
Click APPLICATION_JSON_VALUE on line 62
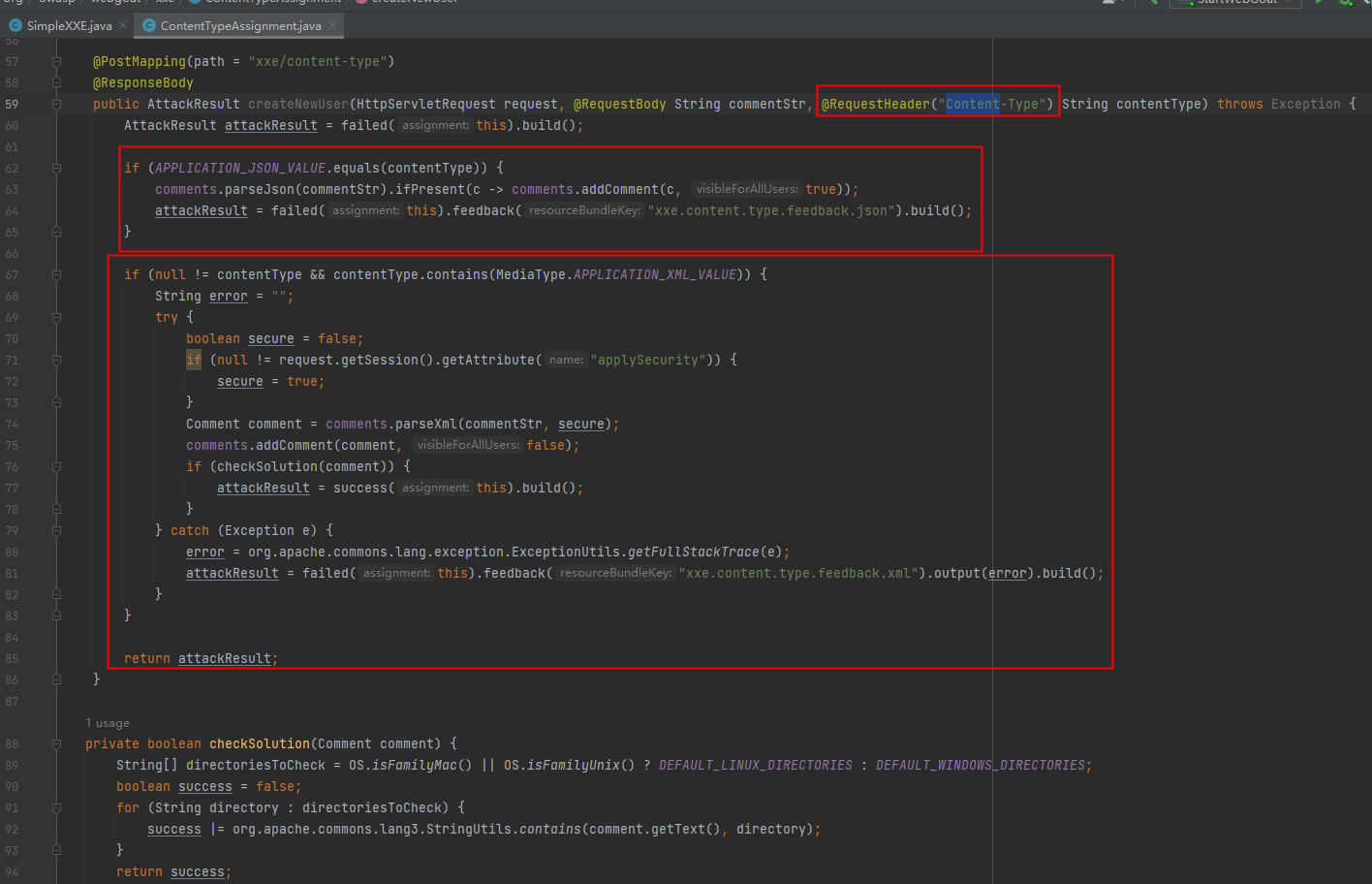point(240,168)
